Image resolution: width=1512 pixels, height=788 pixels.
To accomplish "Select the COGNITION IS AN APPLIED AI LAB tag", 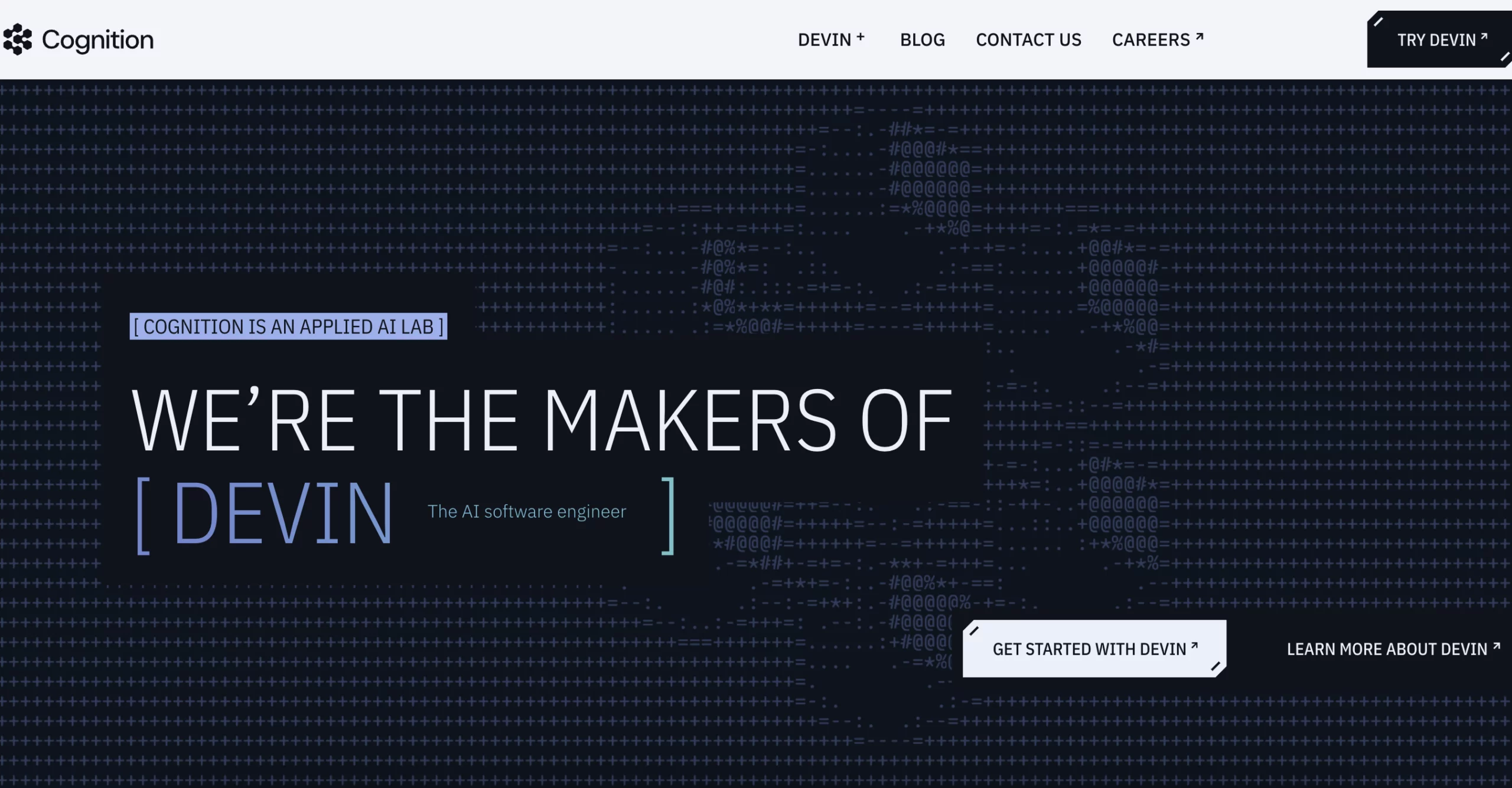I will [x=288, y=326].
